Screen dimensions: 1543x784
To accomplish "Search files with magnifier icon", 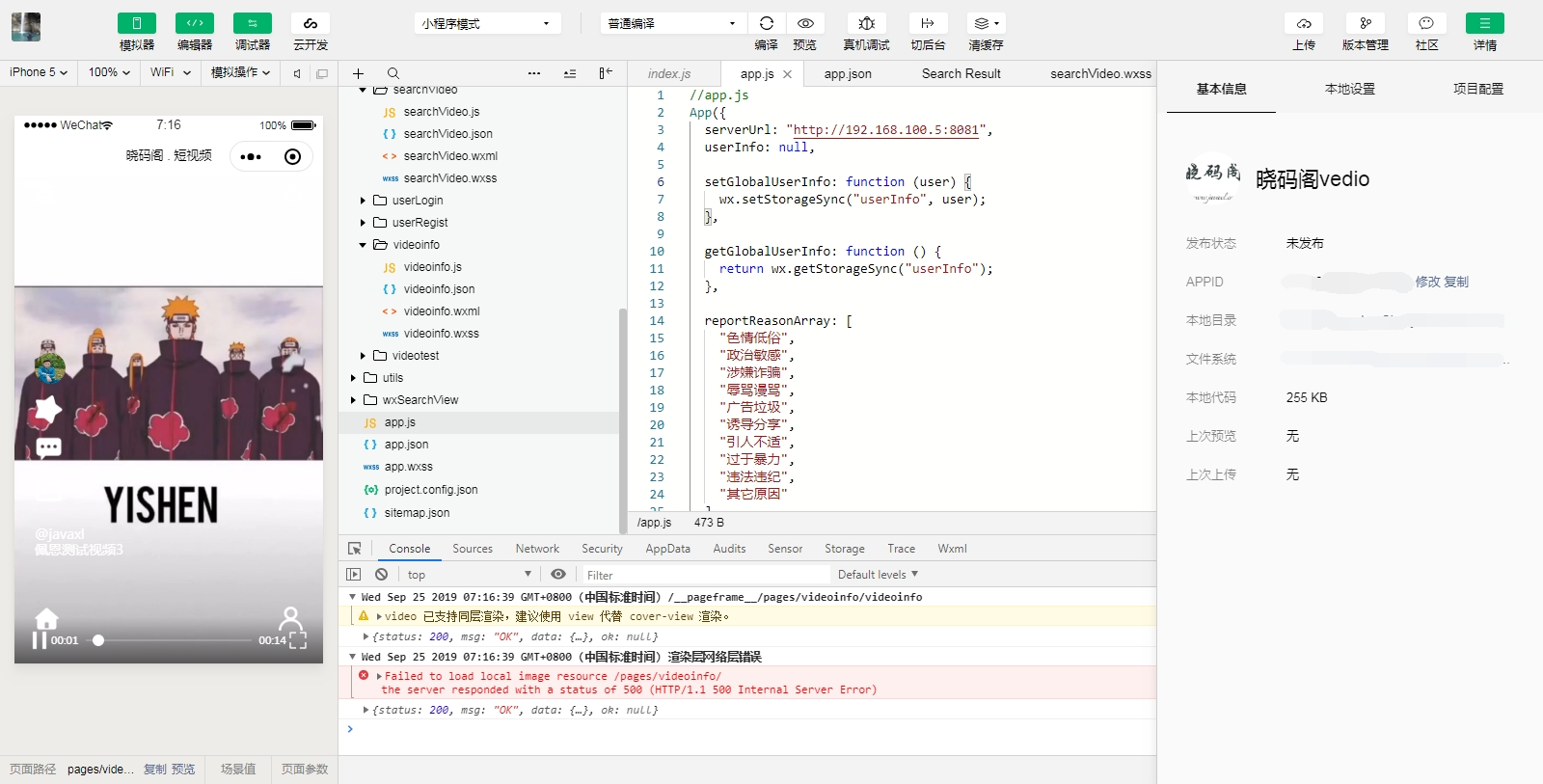I will coord(393,73).
